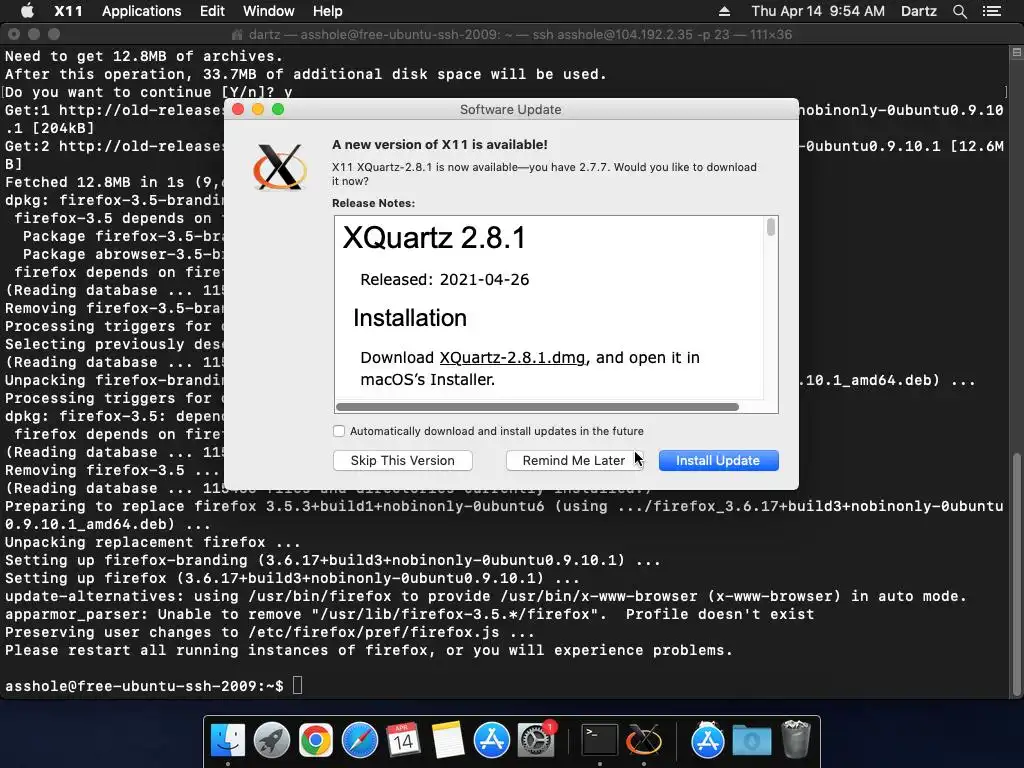Open Spotlight search in the menu bar
This screenshot has width=1024, height=768.
pos(959,11)
